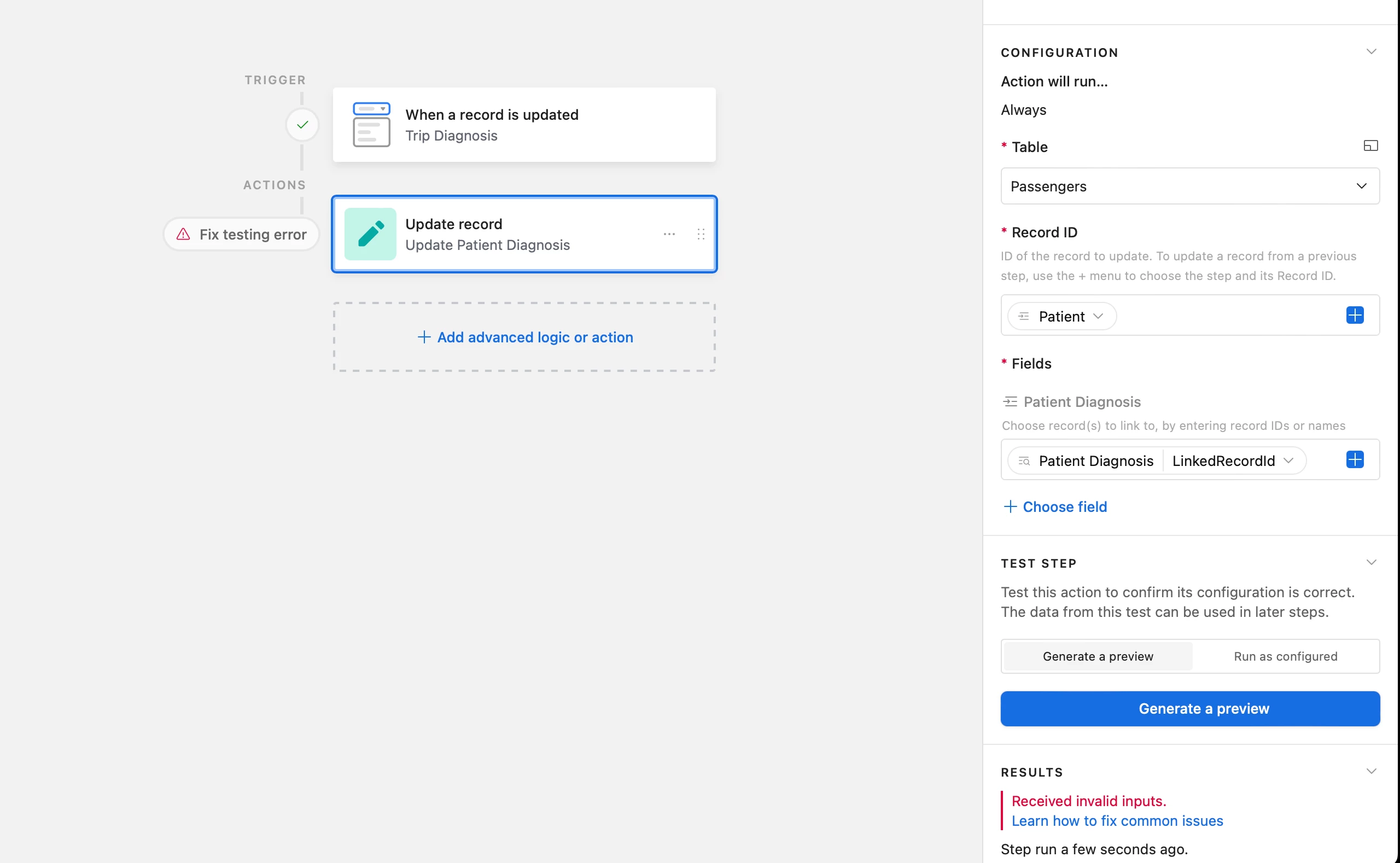
Task: Open the Passengers table dropdown
Action: (x=1190, y=186)
